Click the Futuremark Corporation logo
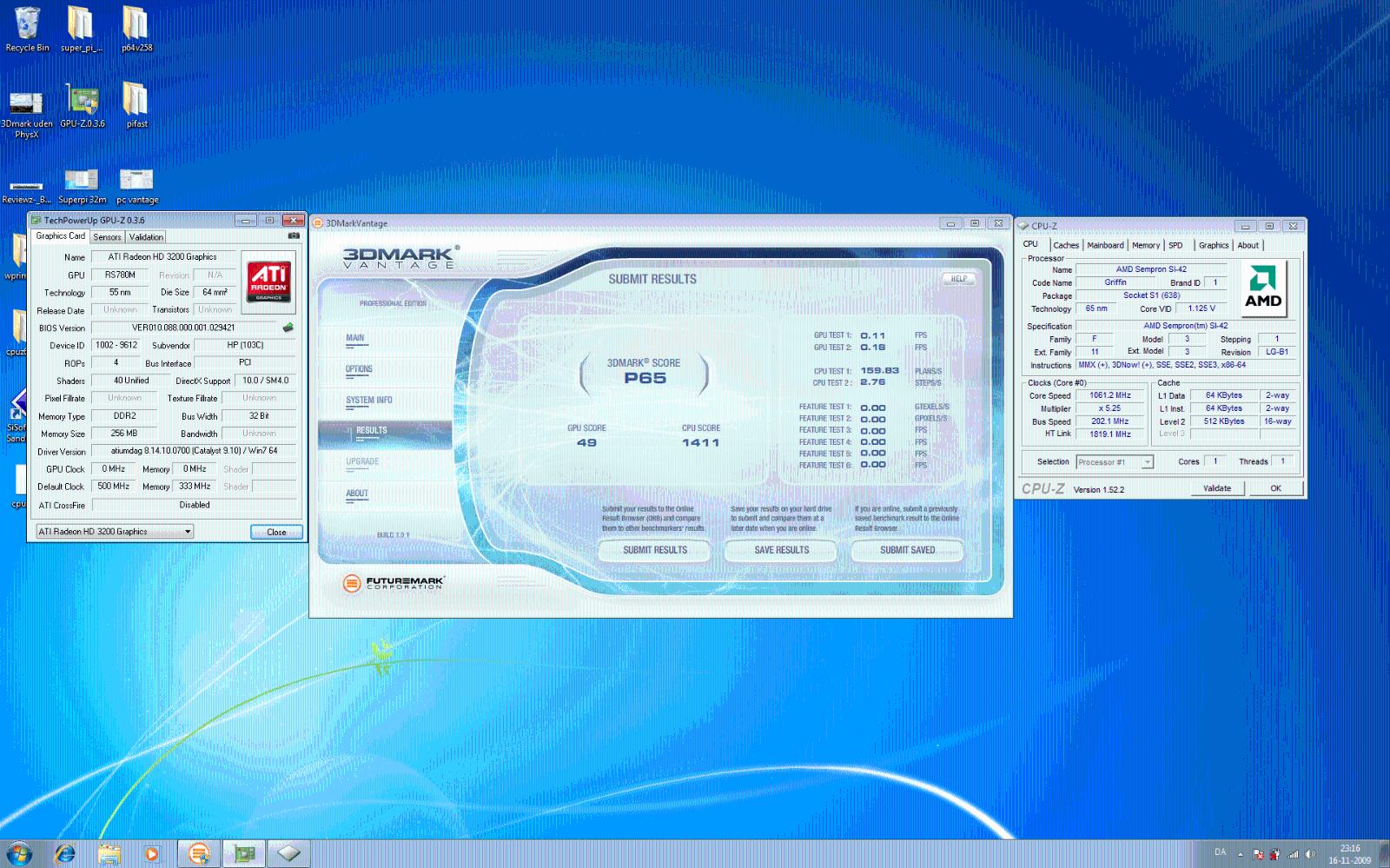 (394, 583)
